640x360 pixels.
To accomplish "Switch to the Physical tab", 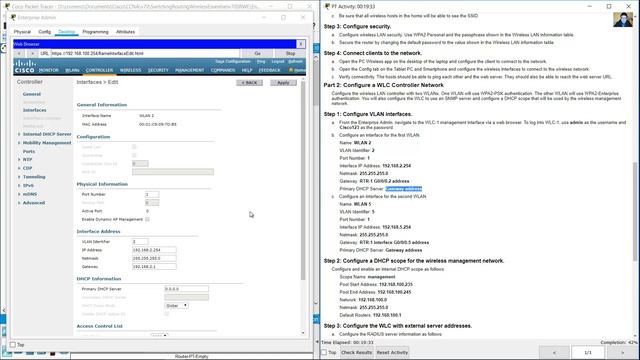I will pyautogui.click(x=22, y=32).
